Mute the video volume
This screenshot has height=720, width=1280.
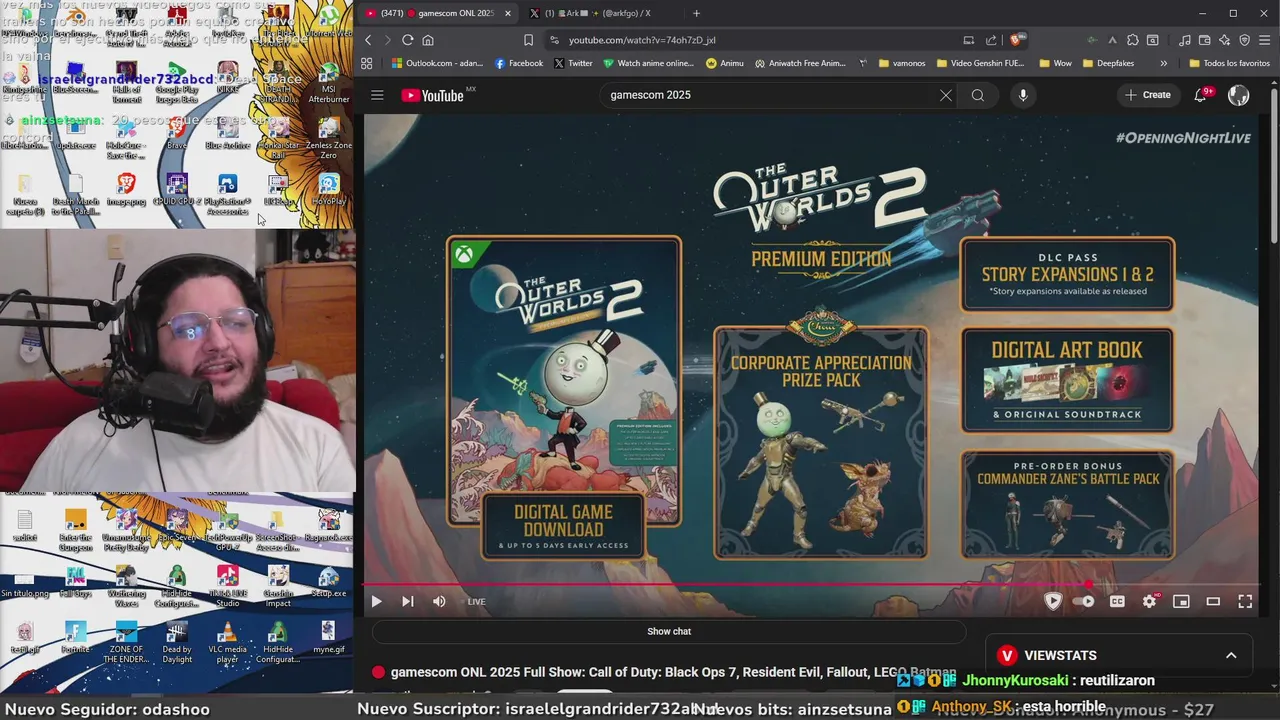tap(439, 601)
